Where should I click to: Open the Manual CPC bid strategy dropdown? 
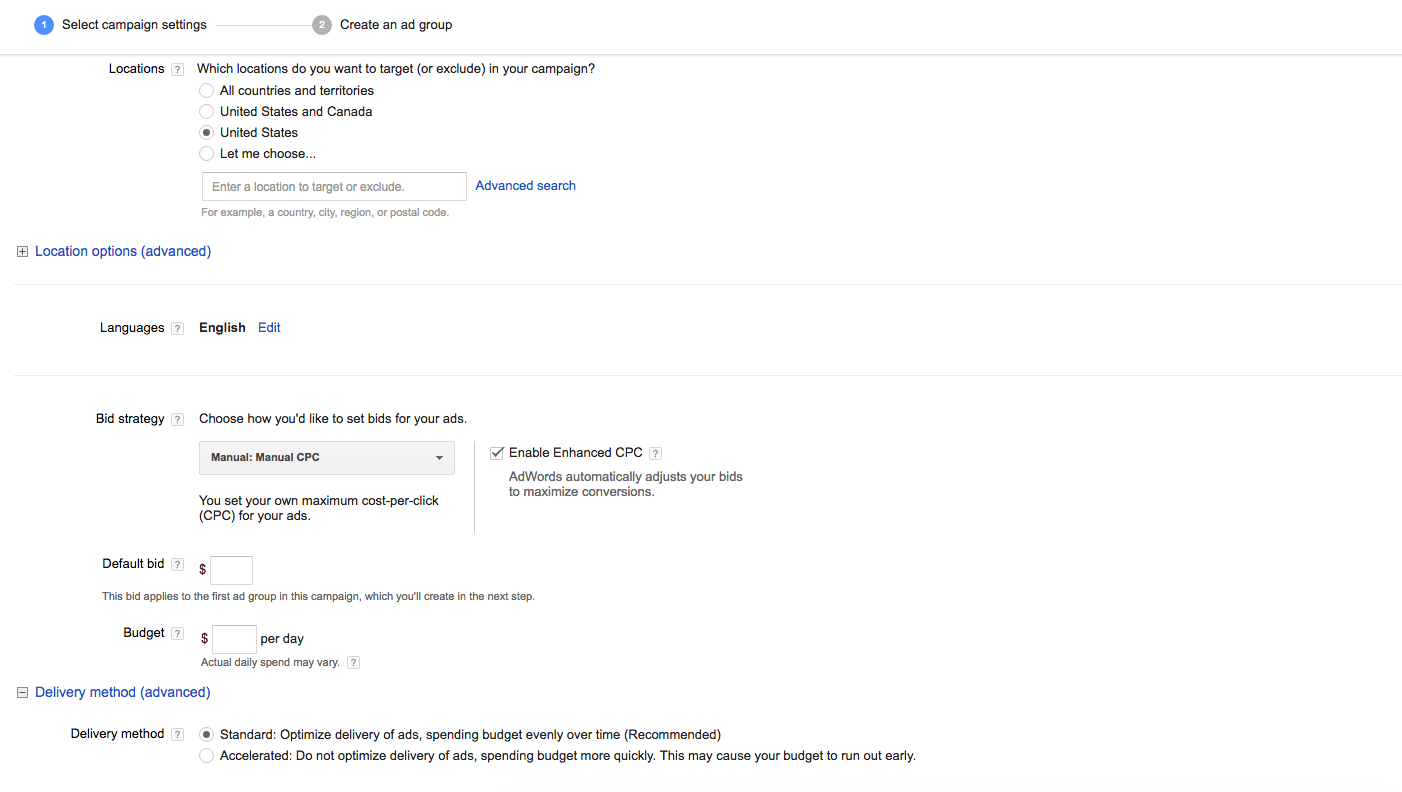(x=327, y=457)
